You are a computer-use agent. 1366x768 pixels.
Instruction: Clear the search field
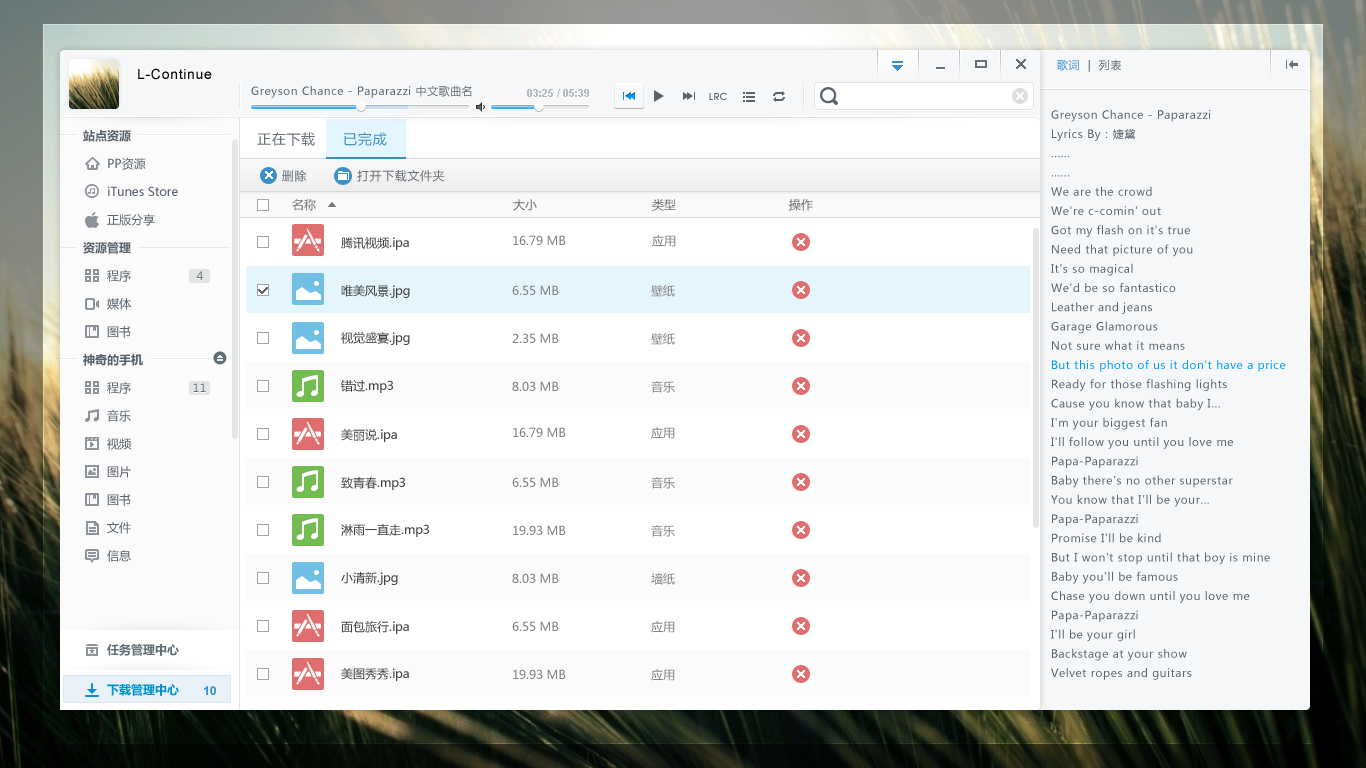pos(1020,96)
